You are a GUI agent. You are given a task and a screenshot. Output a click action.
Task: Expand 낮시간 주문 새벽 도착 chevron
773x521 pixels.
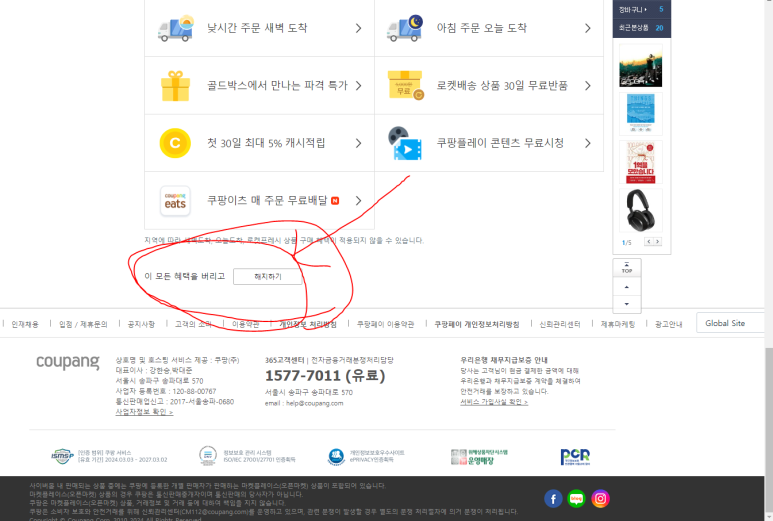358,29
